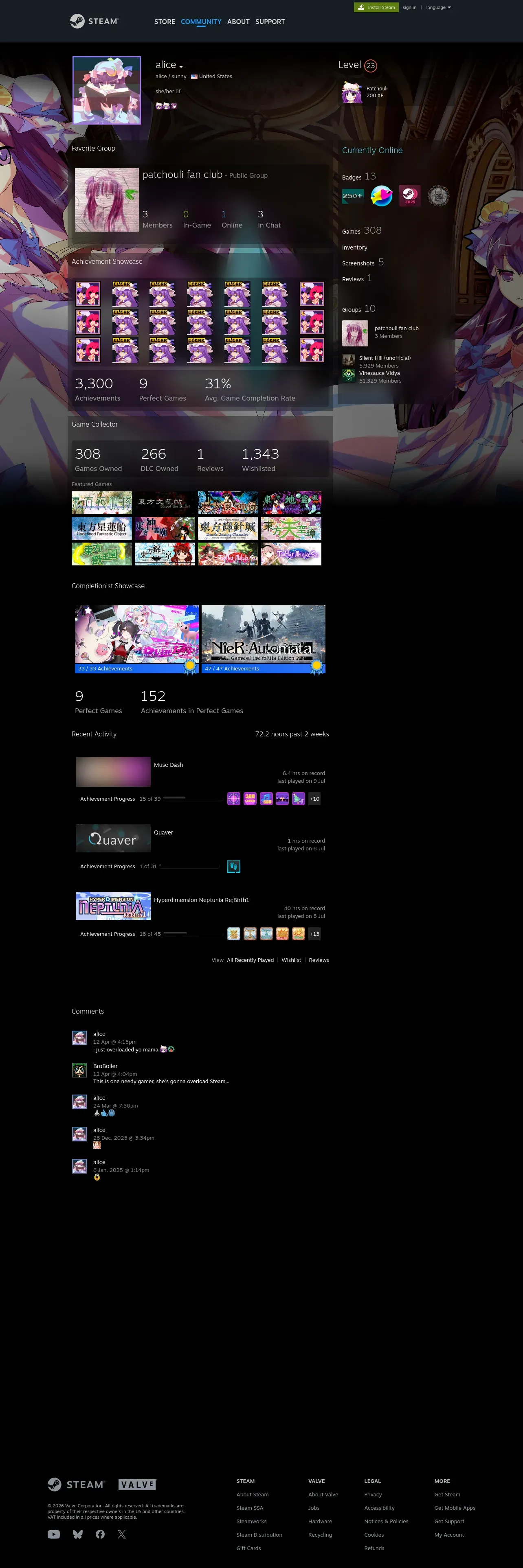523x1568 pixels.
Task: Open the Steam 2025 badge
Action: 410,196
